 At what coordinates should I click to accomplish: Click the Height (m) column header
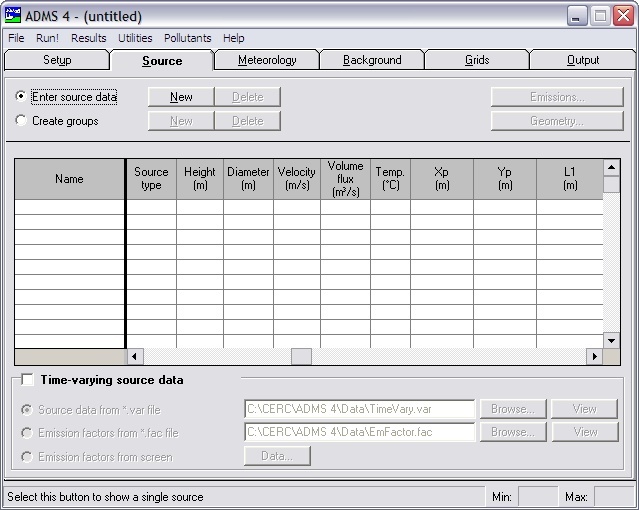coord(200,179)
